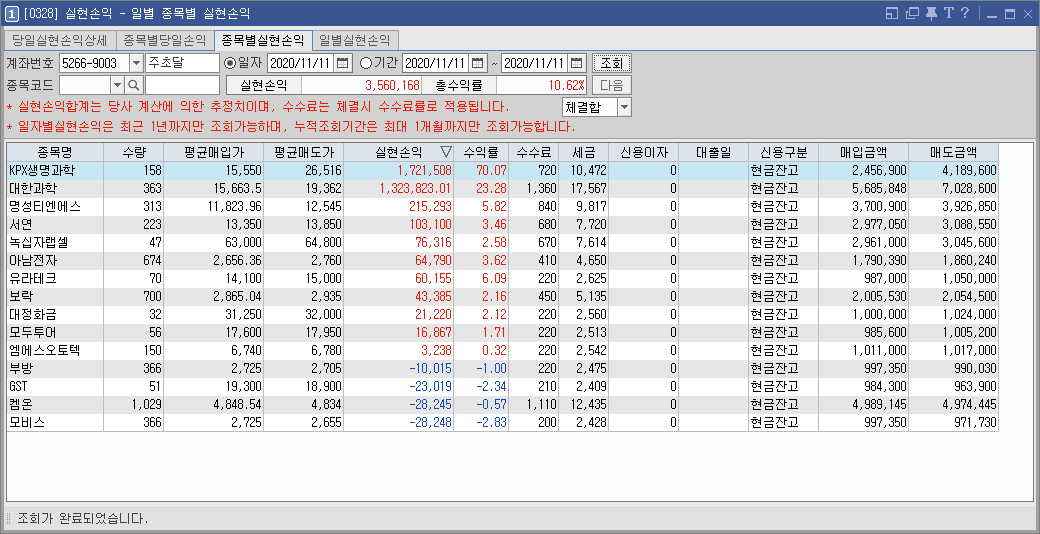
Task: Click the 다음 next button
Action: click(612, 85)
